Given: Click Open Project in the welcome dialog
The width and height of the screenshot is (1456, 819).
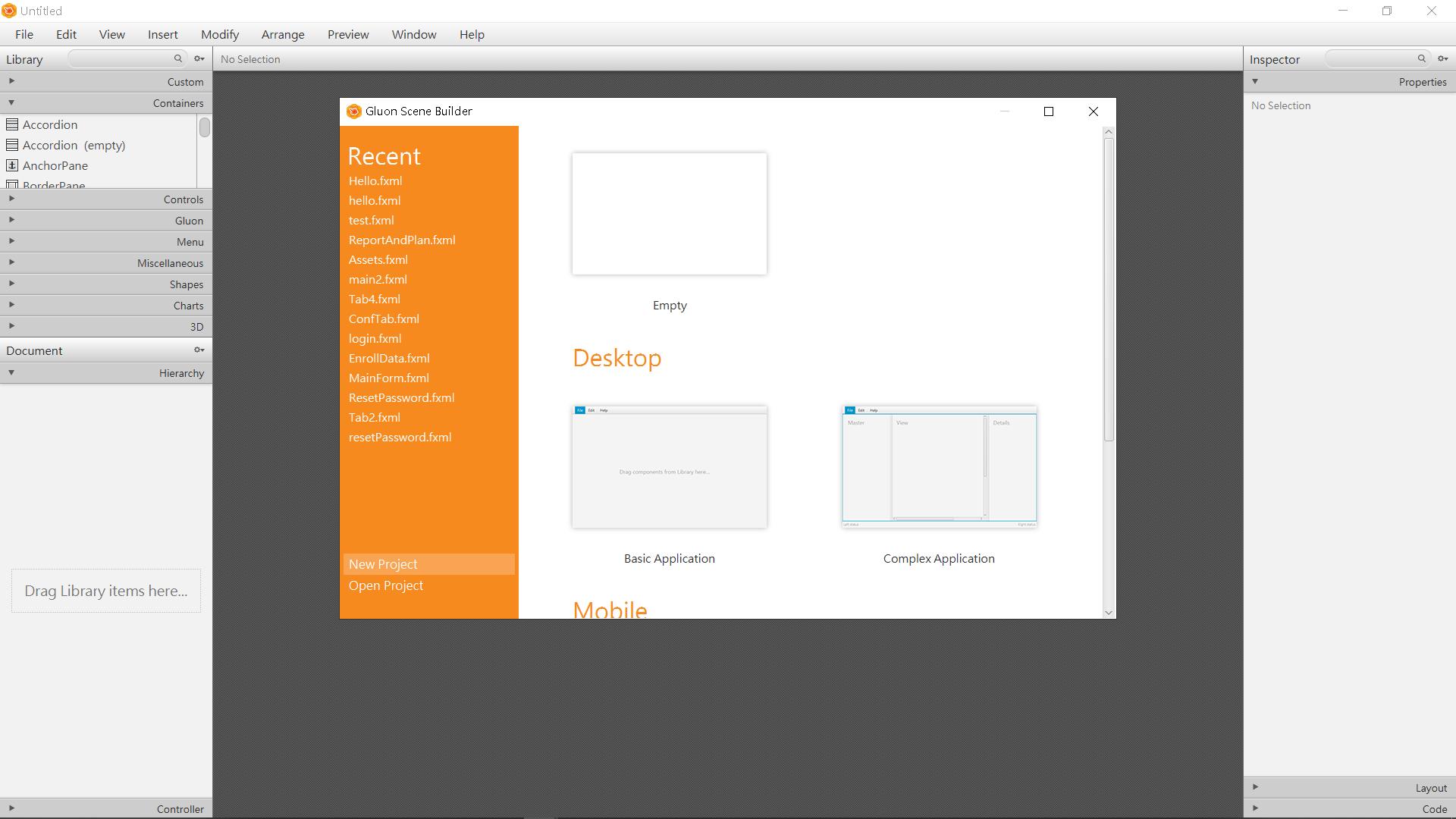Looking at the screenshot, I should click(x=386, y=585).
